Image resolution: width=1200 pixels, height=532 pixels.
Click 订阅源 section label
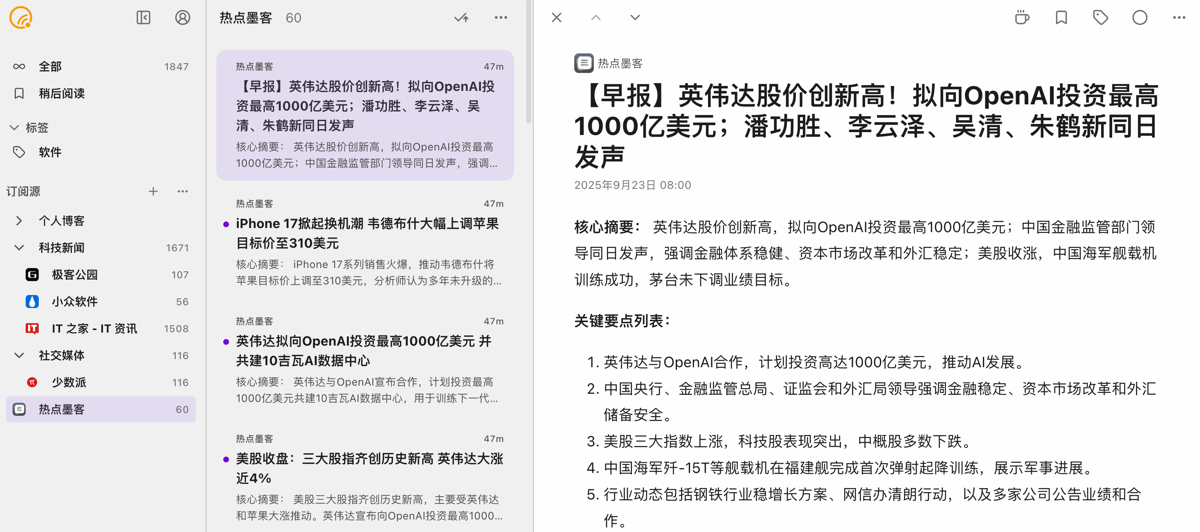coord(23,191)
